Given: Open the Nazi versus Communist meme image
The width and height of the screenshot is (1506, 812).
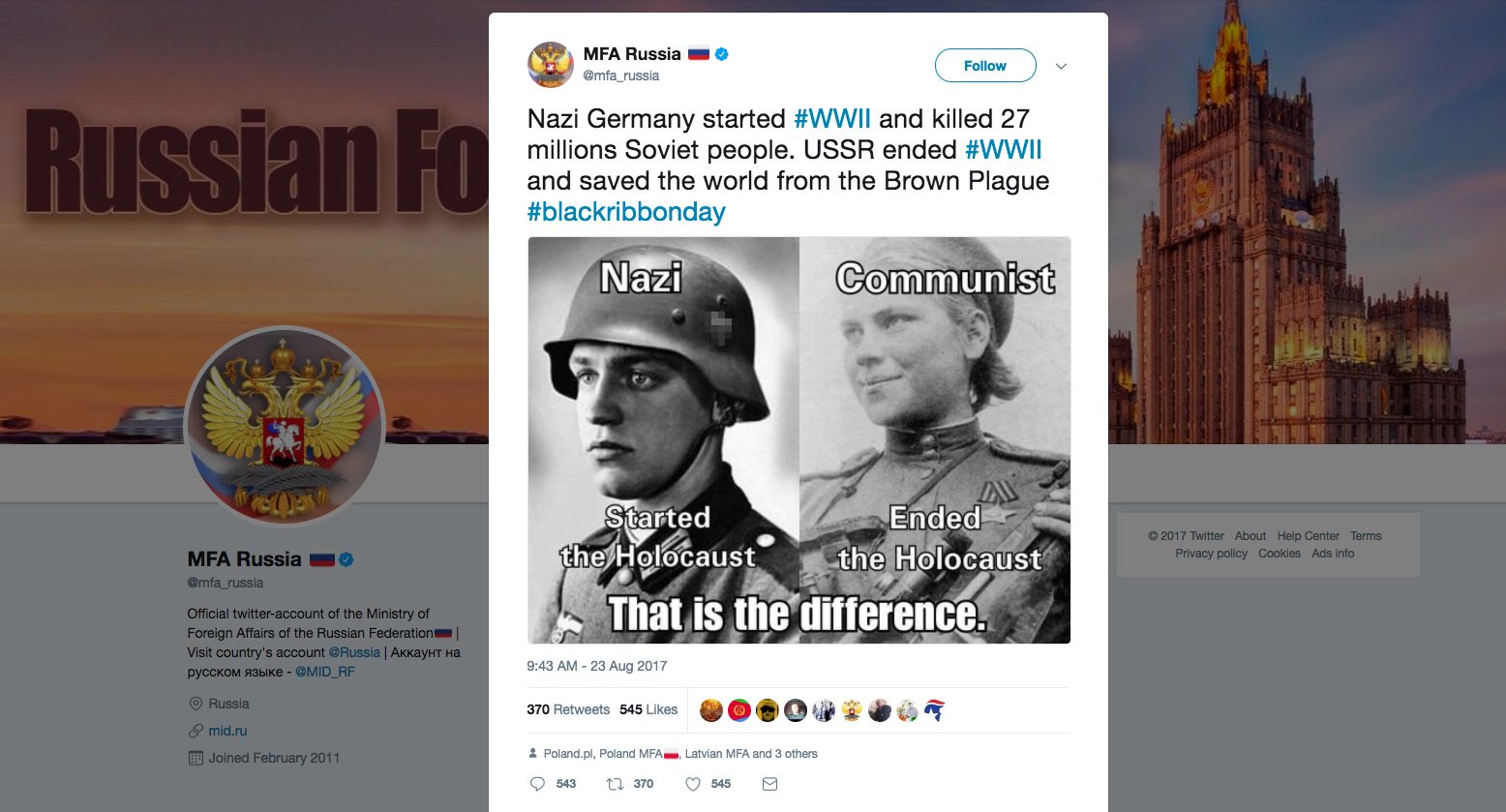Looking at the screenshot, I should tap(798, 440).
